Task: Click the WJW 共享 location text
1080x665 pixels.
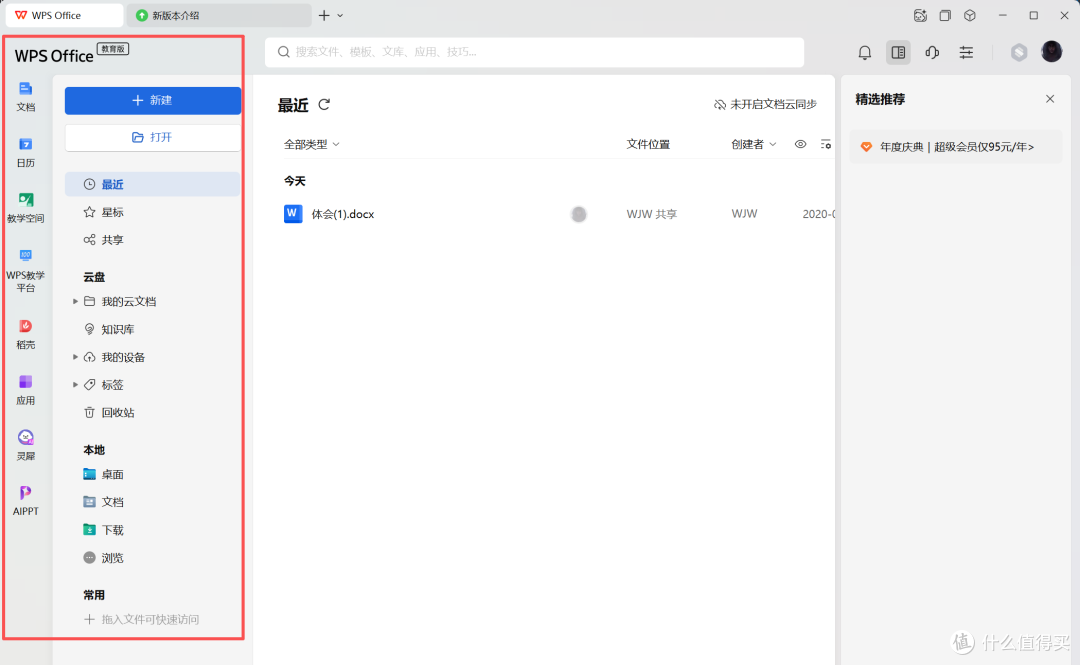Action: (652, 214)
